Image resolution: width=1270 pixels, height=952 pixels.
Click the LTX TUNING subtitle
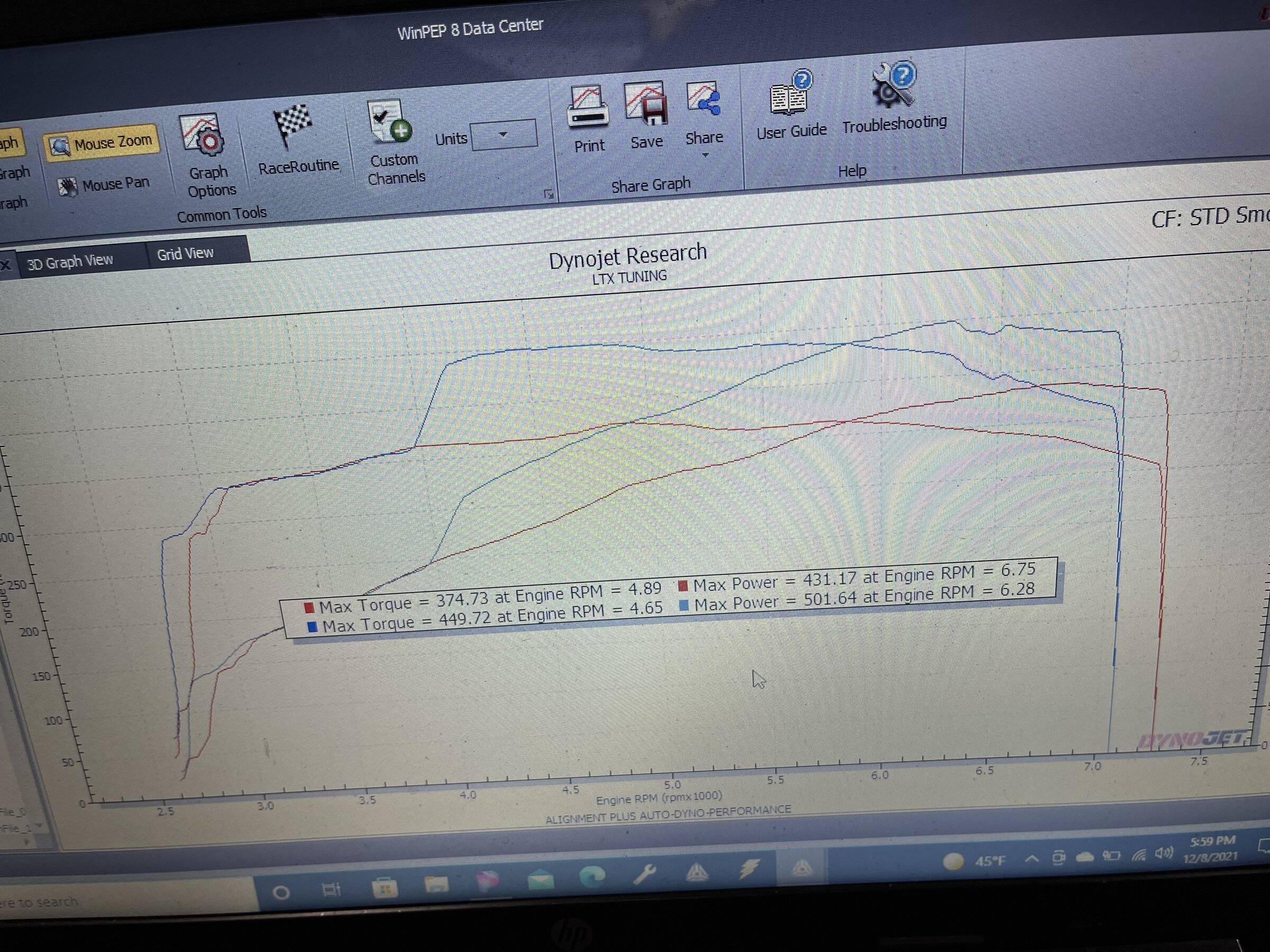tap(630, 277)
